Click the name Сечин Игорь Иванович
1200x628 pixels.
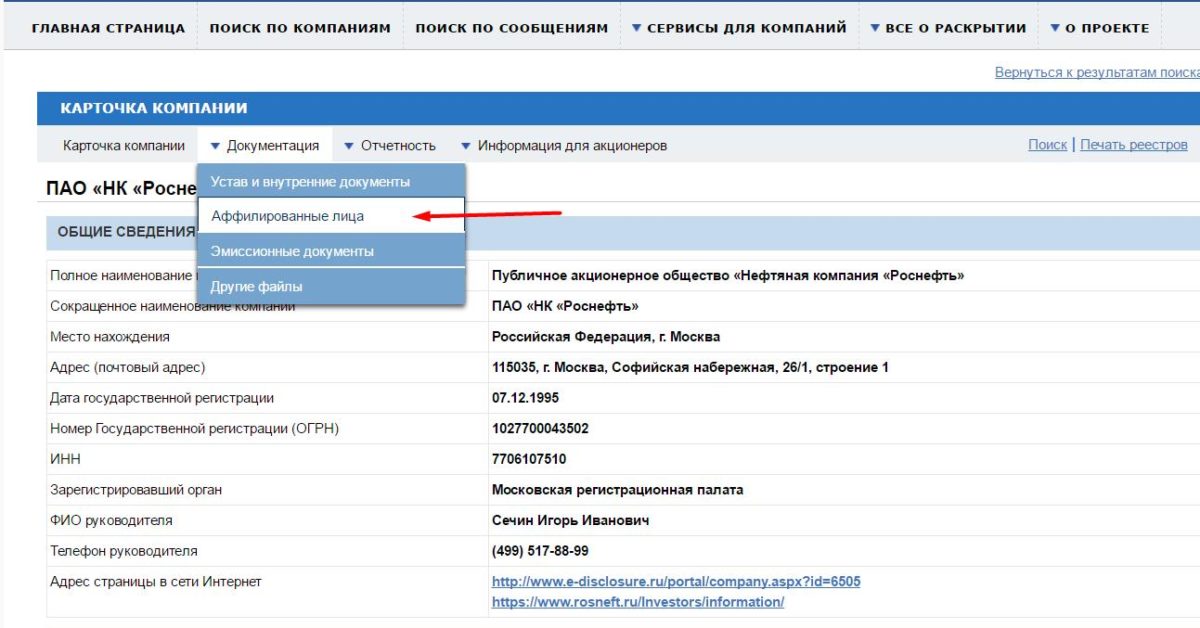coord(570,521)
